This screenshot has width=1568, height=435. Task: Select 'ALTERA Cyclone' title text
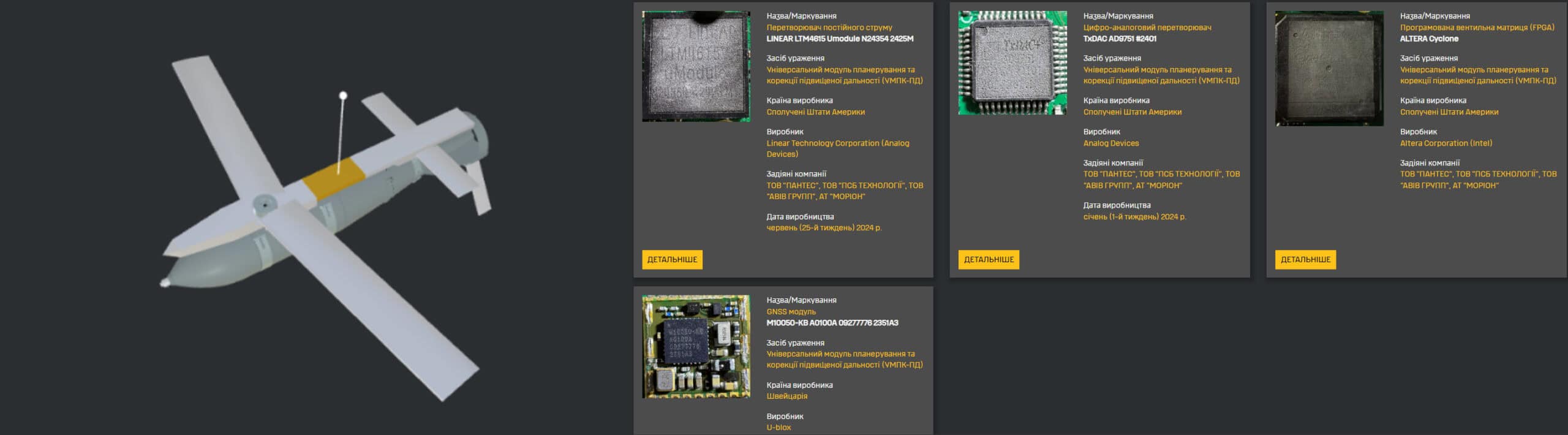(x=1429, y=39)
